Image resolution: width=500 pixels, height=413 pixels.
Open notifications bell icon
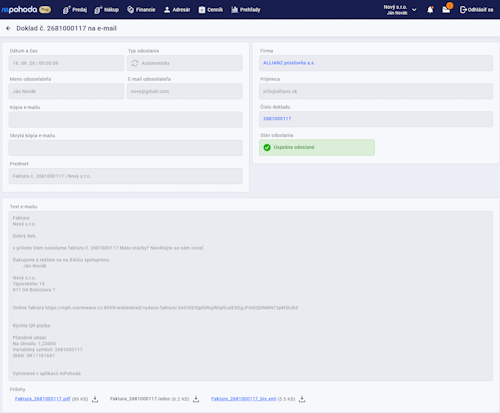coord(430,10)
